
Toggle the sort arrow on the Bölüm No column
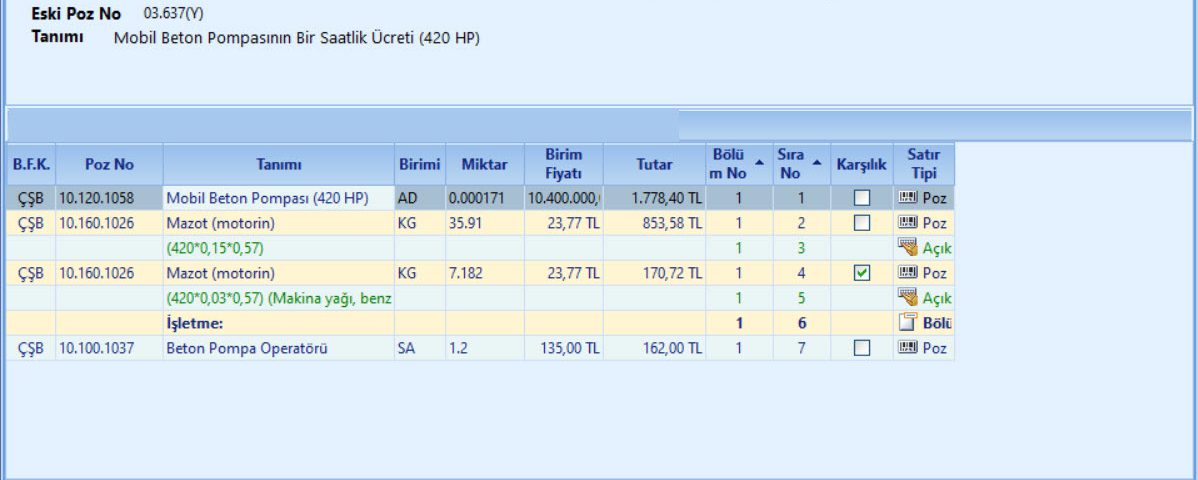[x=758, y=160]
